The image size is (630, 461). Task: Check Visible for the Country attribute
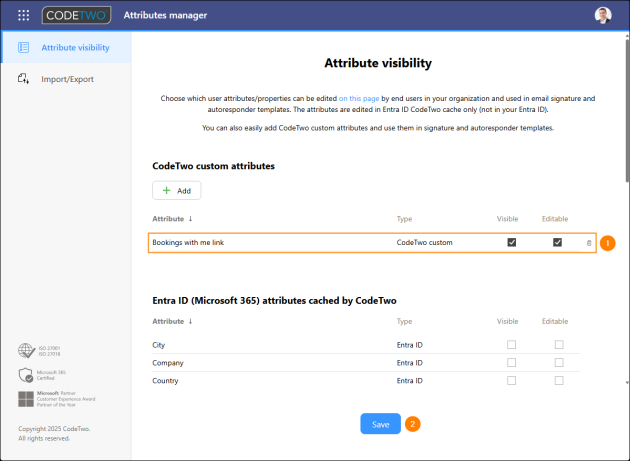511,380
